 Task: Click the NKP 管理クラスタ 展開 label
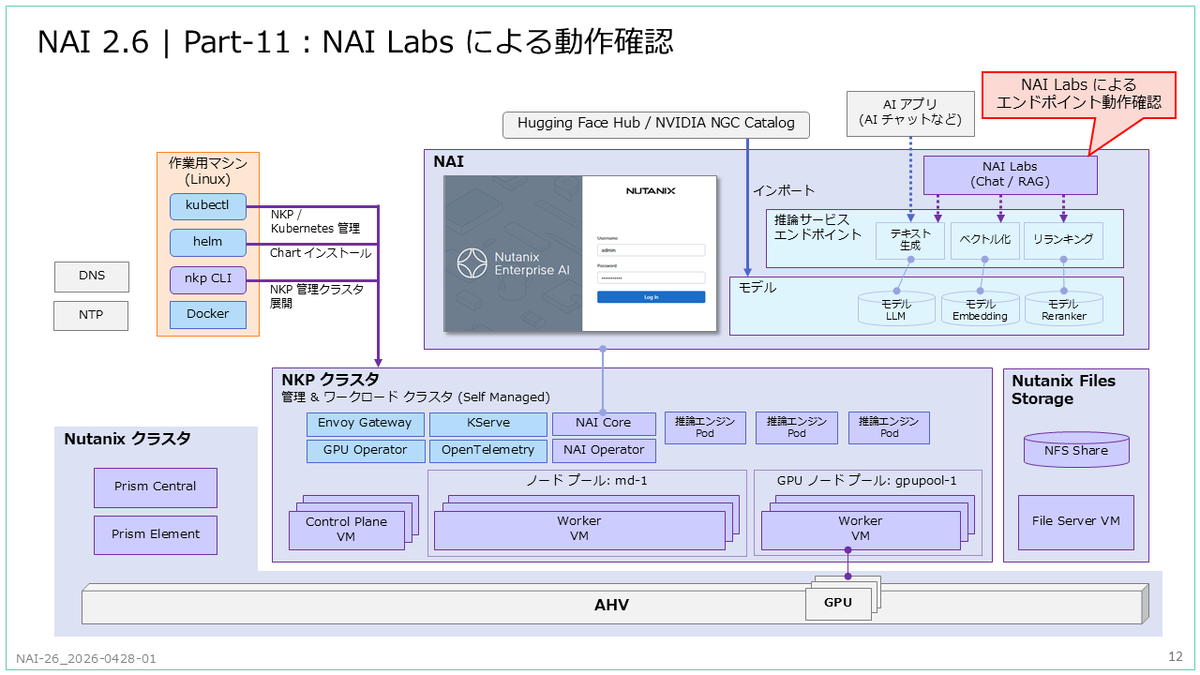316,295
